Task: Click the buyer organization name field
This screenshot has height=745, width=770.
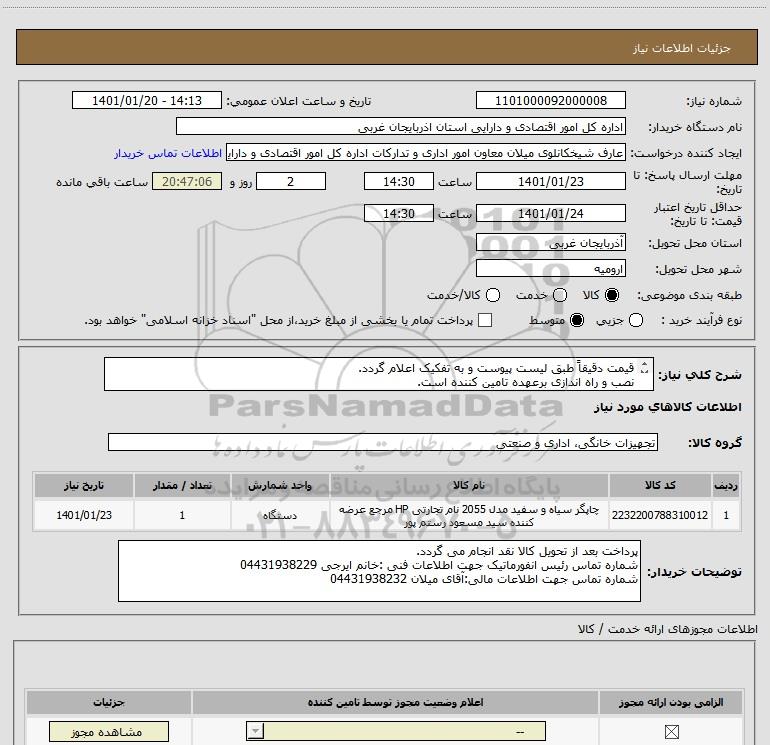Action: click(x=401, y=127)
